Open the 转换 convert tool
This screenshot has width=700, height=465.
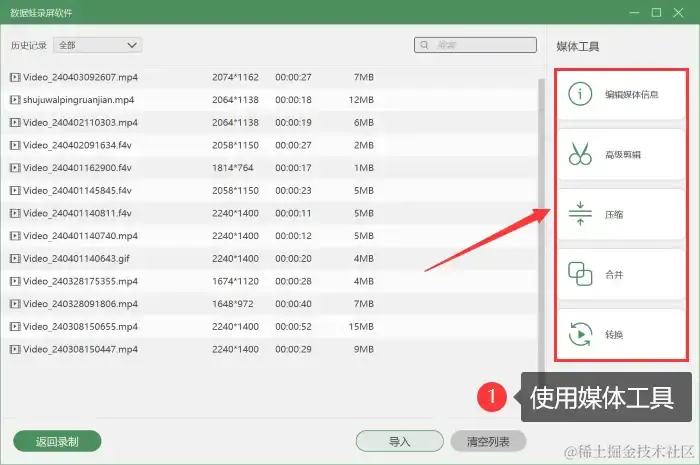click(621, 334)
